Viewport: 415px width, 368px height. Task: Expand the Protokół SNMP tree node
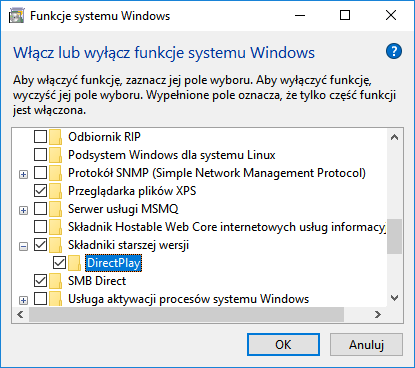pos(23,174)
